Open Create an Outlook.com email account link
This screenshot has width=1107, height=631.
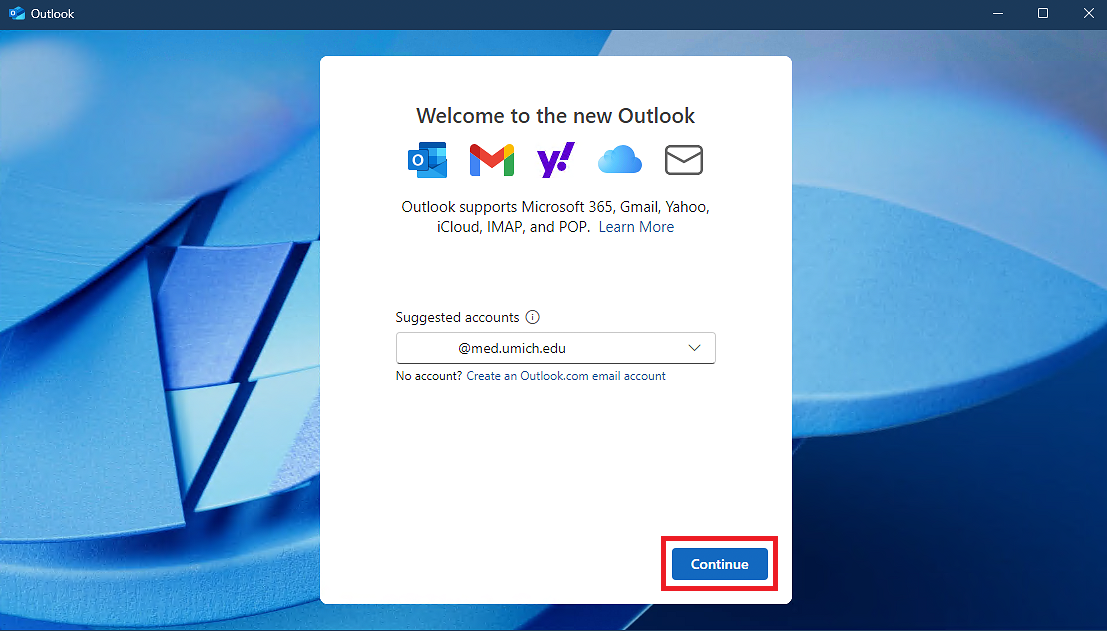tap(565, 376)
